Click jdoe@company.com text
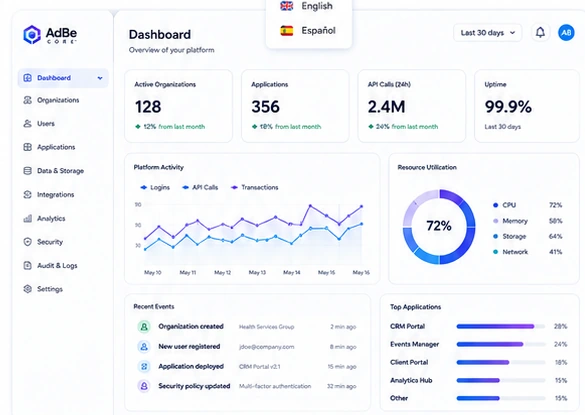 point(266,347)
